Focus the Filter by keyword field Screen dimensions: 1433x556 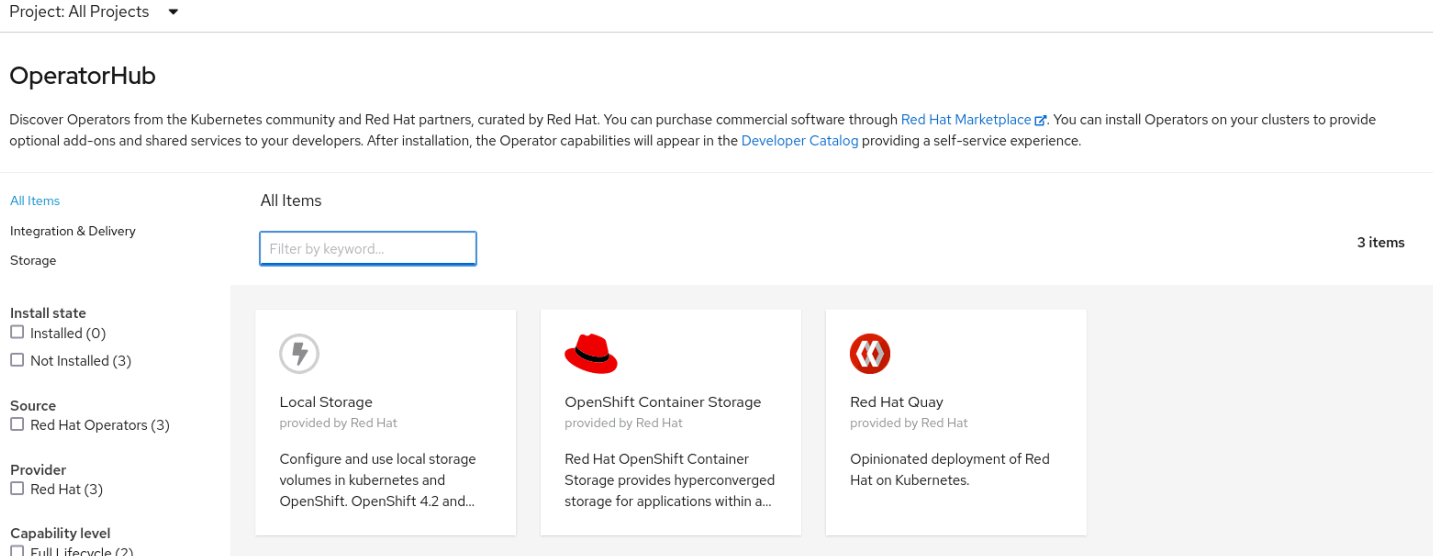[x=367, y=248]
